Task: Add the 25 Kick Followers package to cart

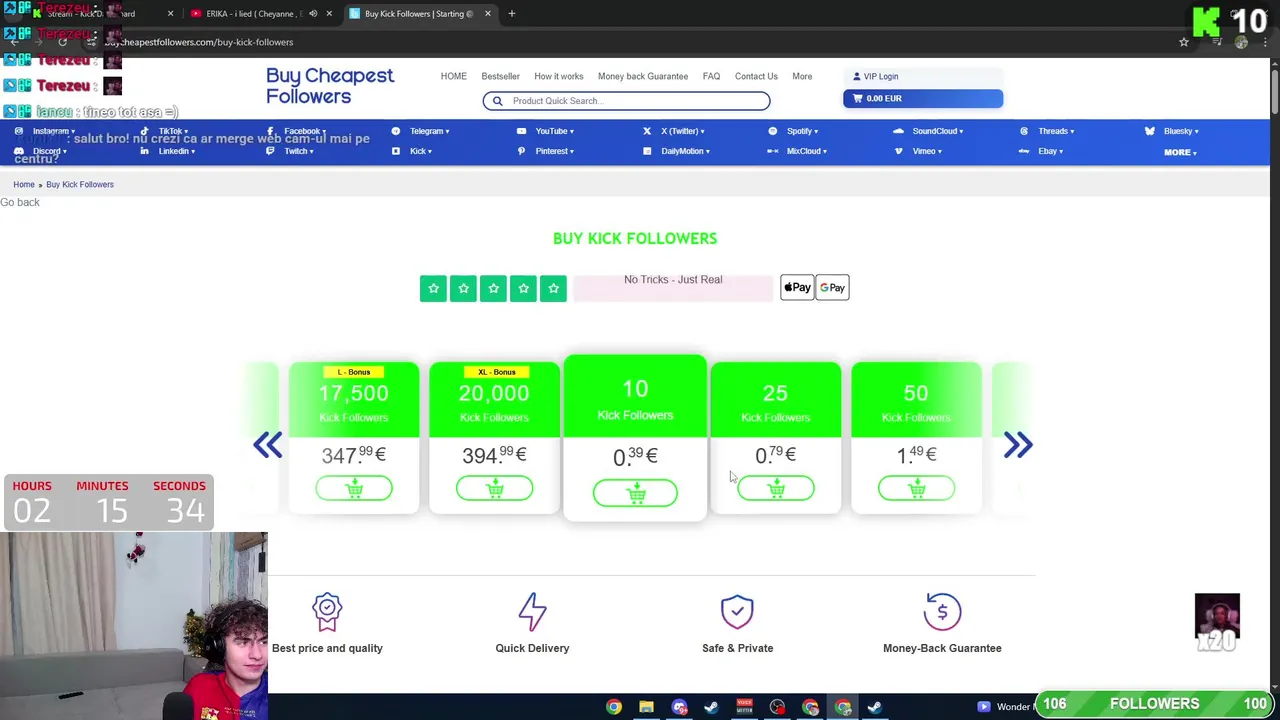Action: [775, 488]
